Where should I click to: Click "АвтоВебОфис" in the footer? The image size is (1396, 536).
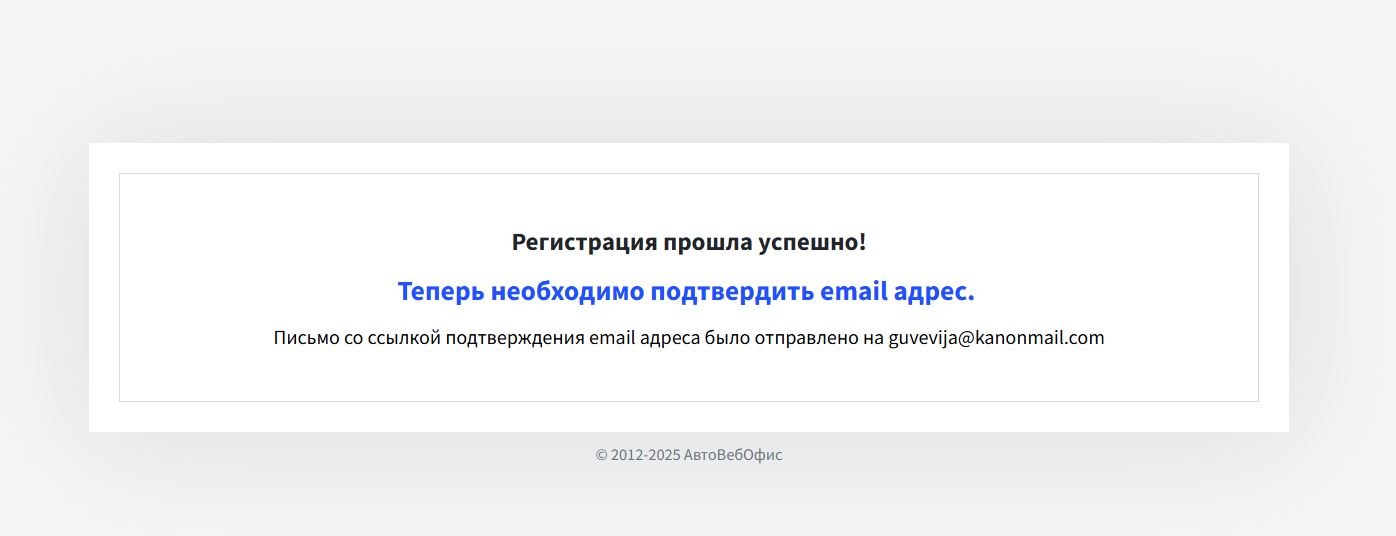click(x=733, y=455)
